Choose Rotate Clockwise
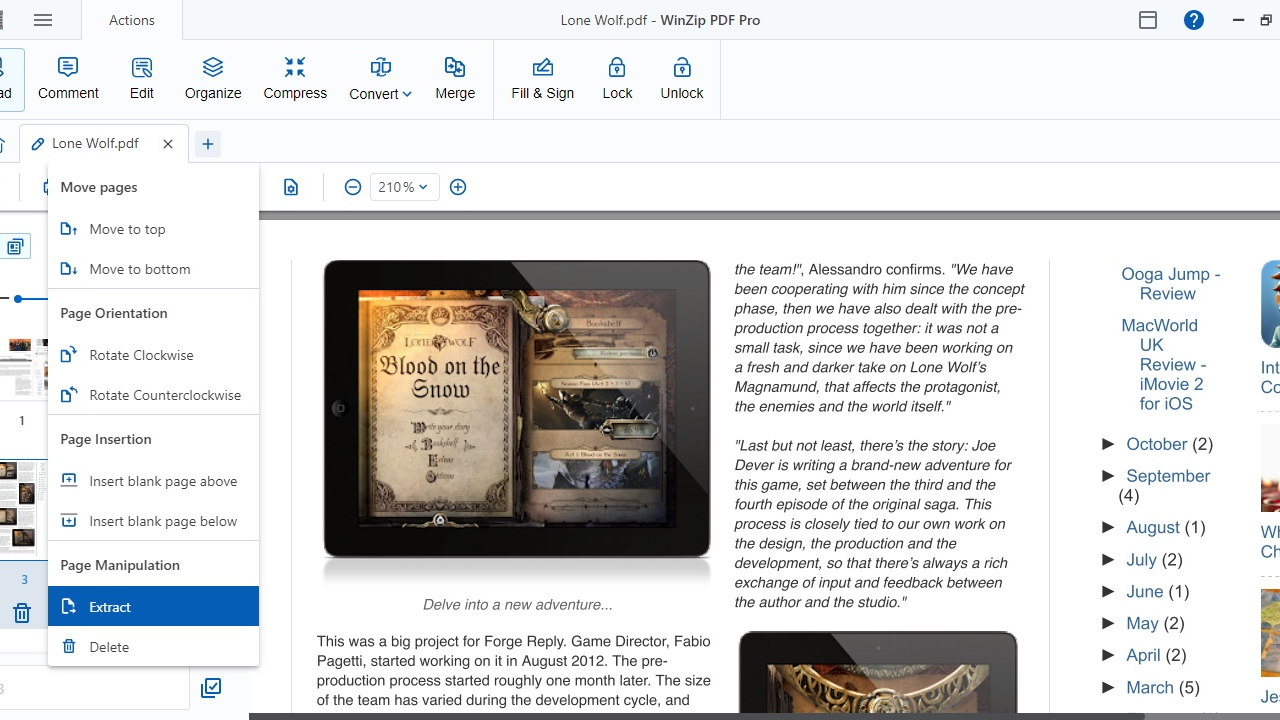The image size is (1280, 720). tap(153, 355)
